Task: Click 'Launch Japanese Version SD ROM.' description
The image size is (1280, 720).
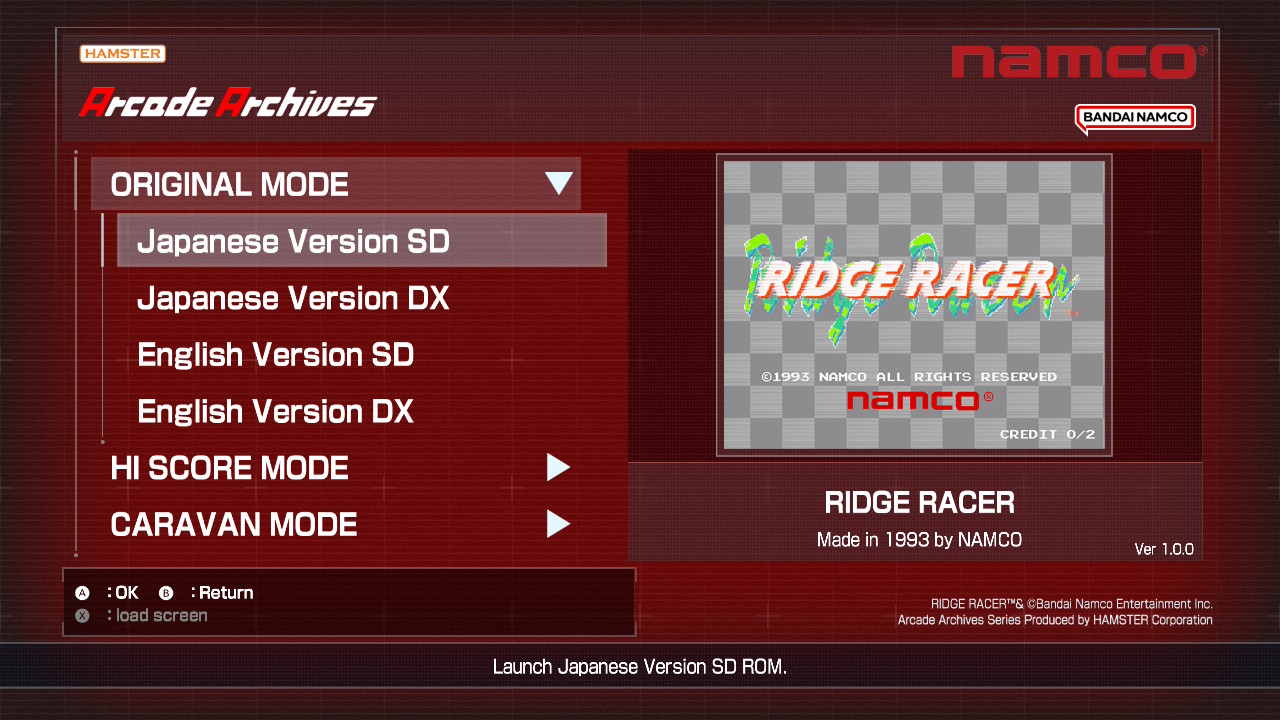Action: tap(640, 667)
